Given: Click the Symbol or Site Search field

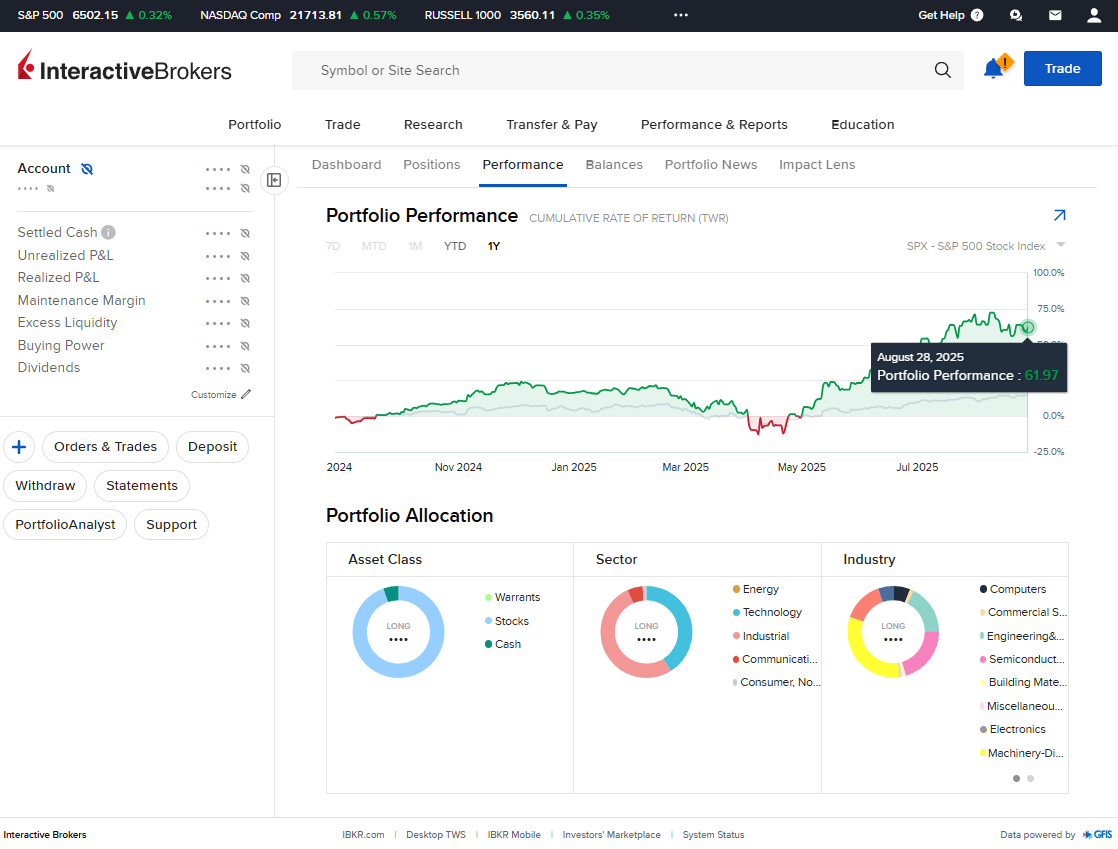Looking at the screenshot, I should tap(627, 70).
